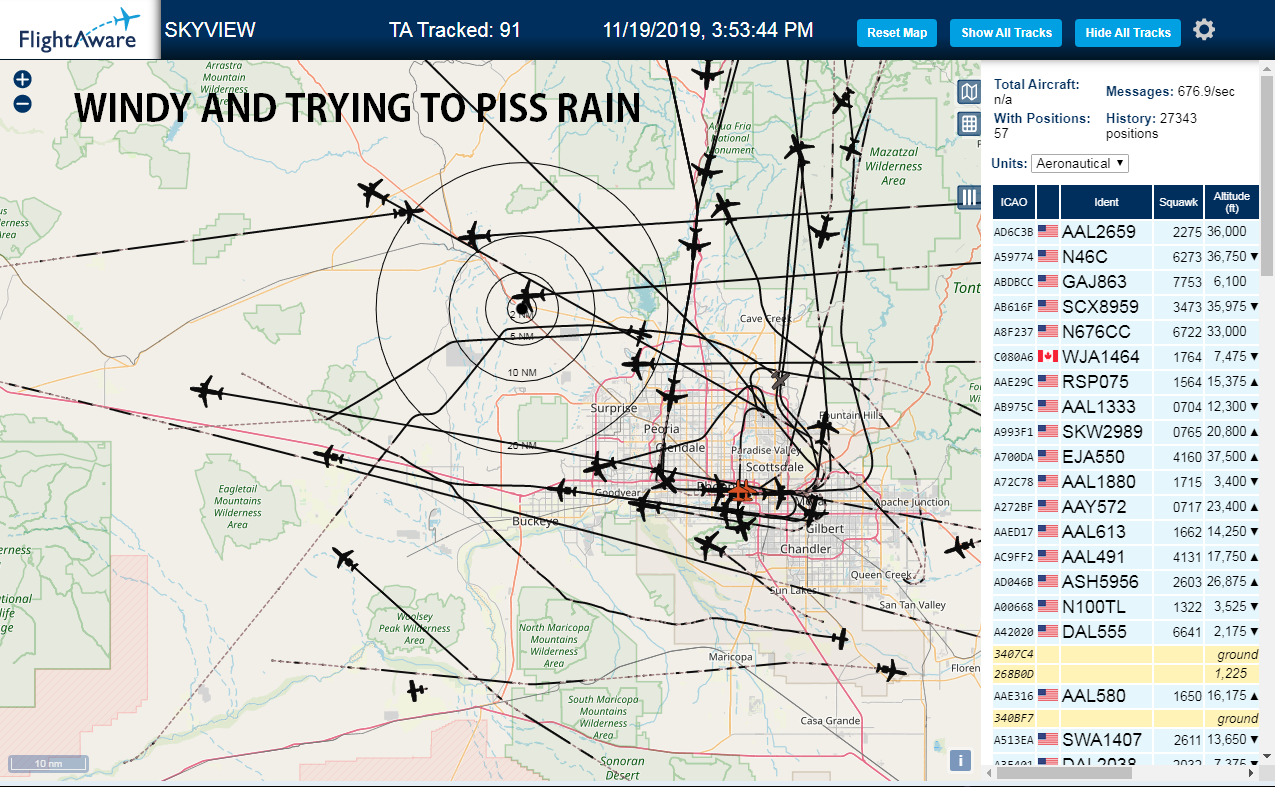Click the SKYVIEW title text
Image resolution: width=1275 pixels, height=787 pixels.
click(210, 30)
